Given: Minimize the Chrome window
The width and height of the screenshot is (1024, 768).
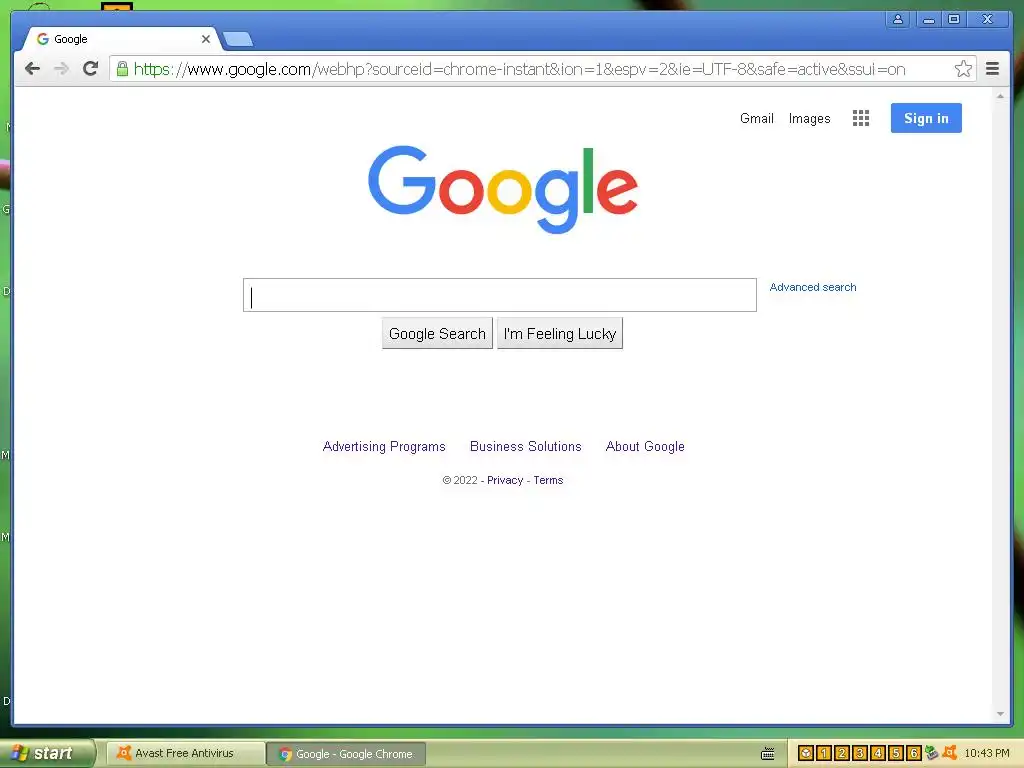Looking at the screenshot, I should pyautogui.click(x=928, y=20).
